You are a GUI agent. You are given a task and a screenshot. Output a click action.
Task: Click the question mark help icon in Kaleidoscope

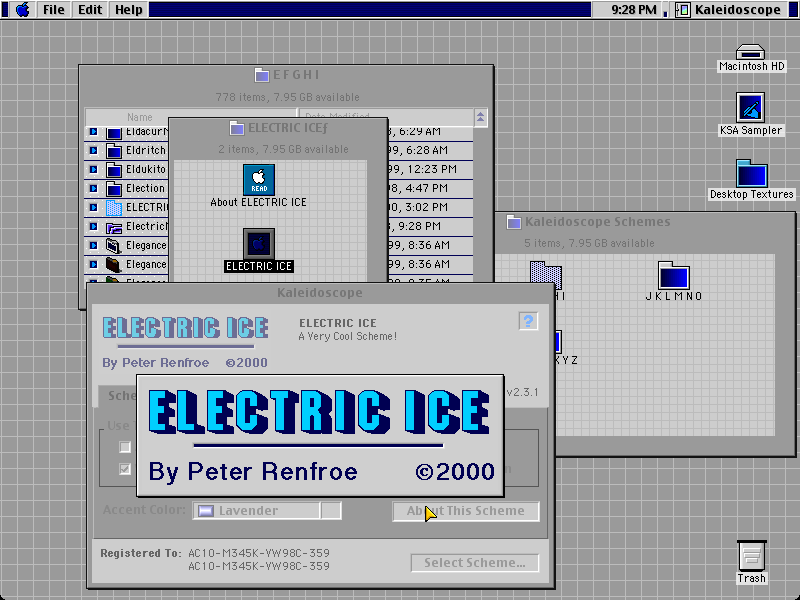528,321
